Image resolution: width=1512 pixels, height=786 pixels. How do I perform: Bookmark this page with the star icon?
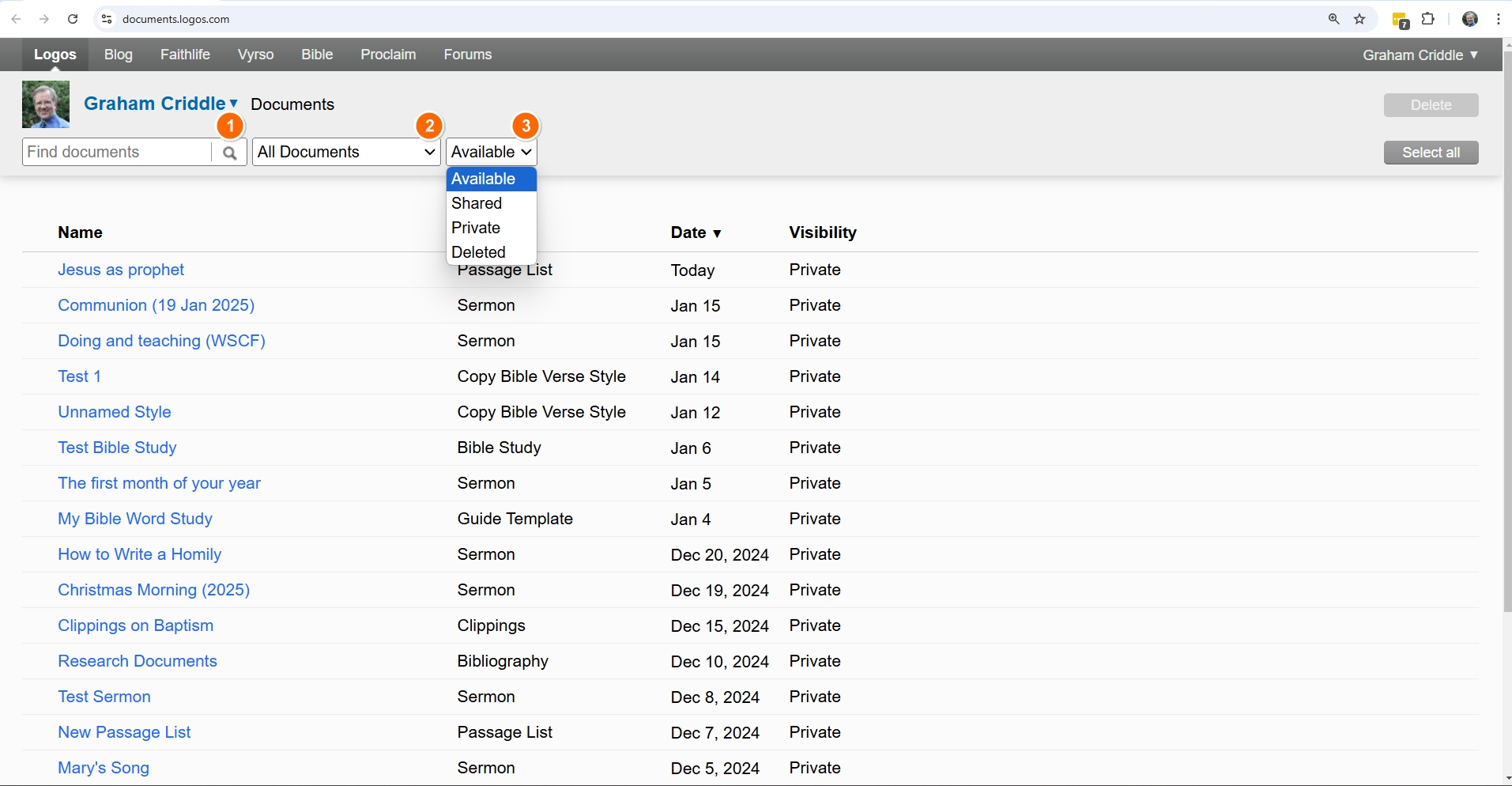(1359, 19)
